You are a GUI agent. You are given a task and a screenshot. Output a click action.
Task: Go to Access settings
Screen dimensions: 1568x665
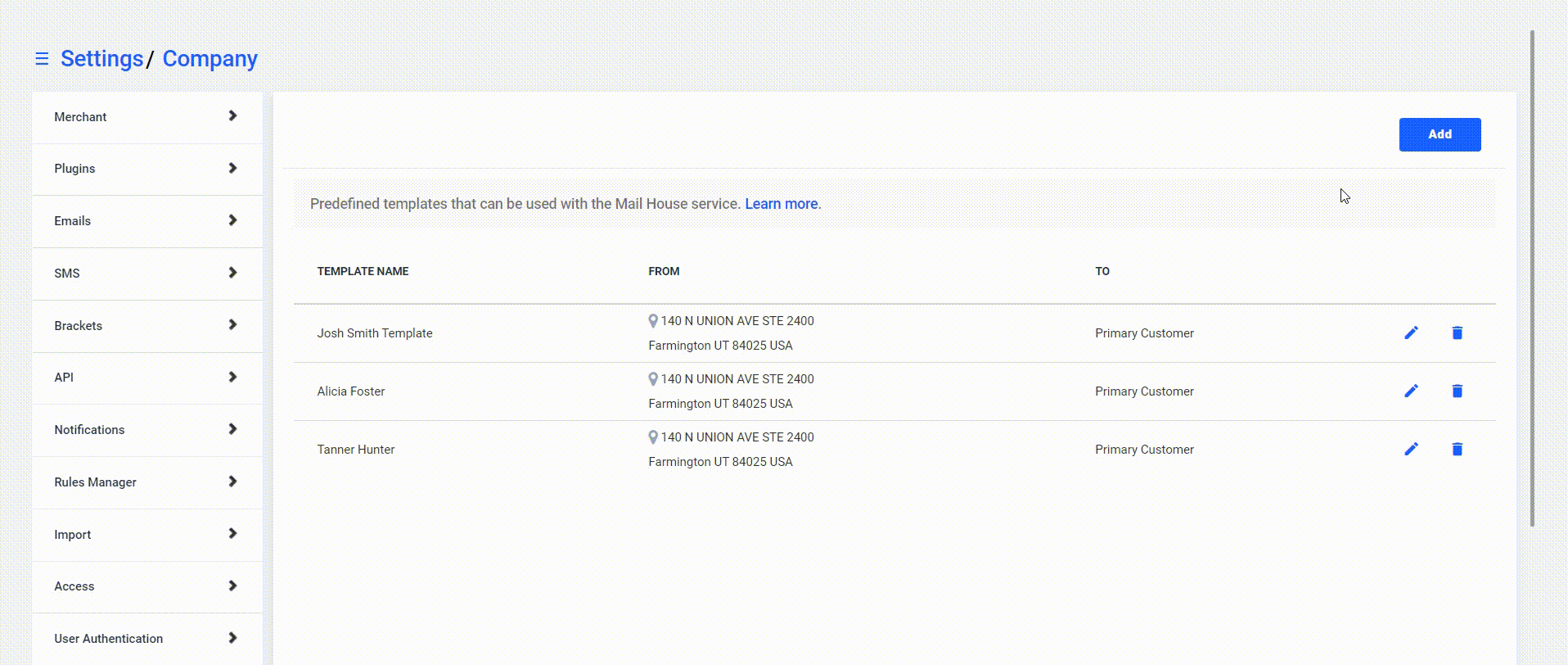pyautogui.click(x=147, y=586)
